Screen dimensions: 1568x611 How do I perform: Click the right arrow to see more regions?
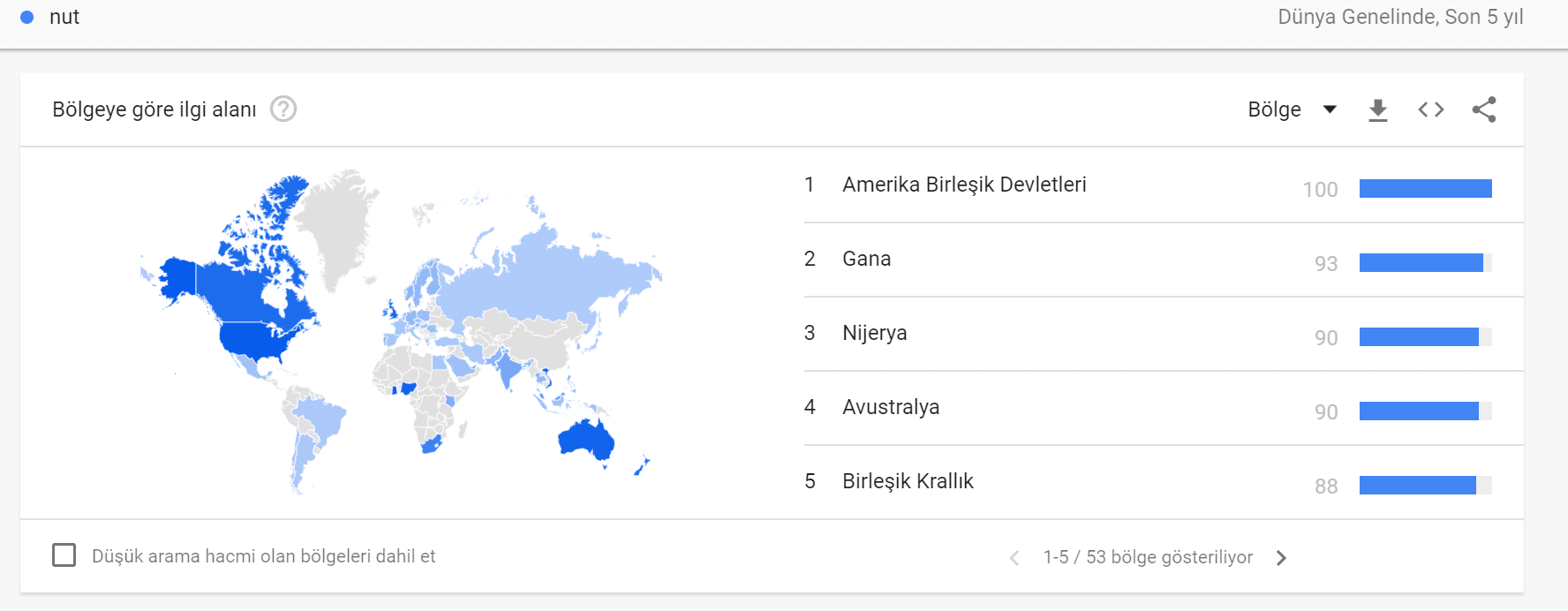tap(1280, 557)
